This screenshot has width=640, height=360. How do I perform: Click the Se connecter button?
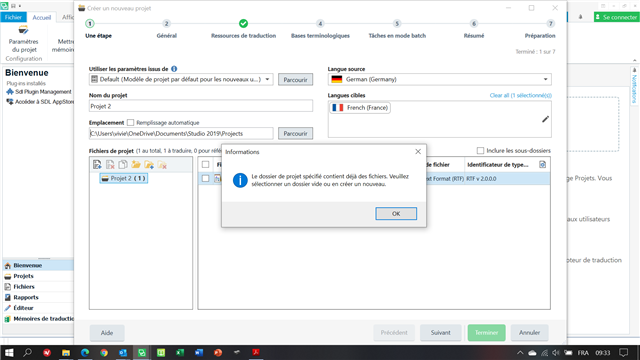click(x=616, y=17)
